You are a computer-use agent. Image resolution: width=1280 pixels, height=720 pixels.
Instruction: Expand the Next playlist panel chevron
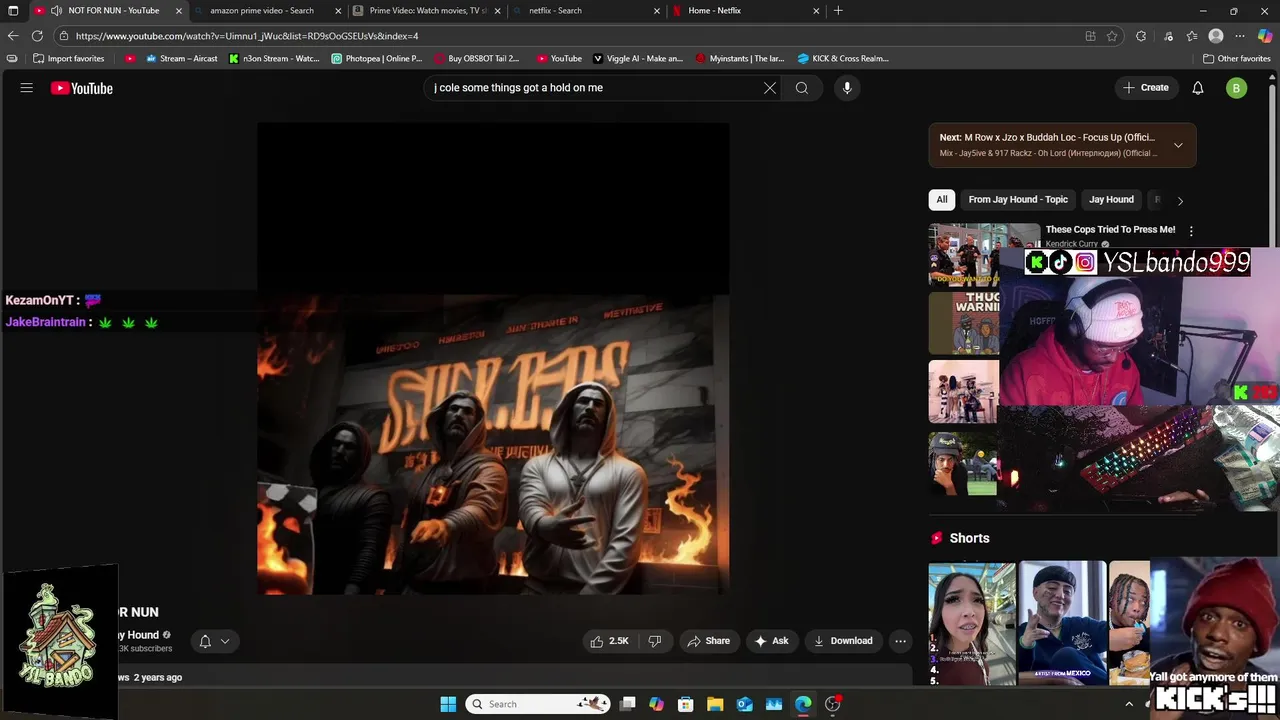(1178, 145)
